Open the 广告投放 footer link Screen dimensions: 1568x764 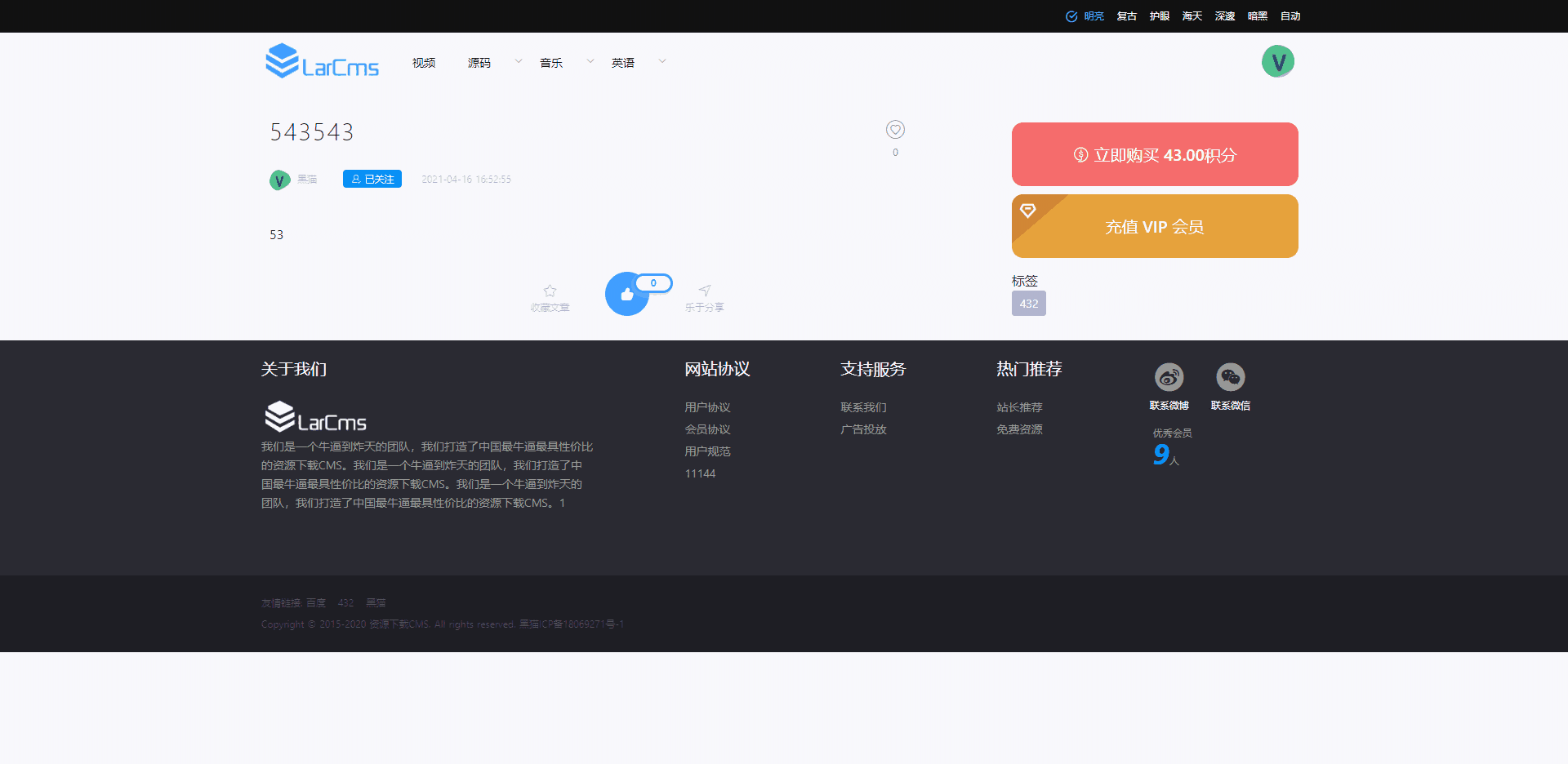864,429
